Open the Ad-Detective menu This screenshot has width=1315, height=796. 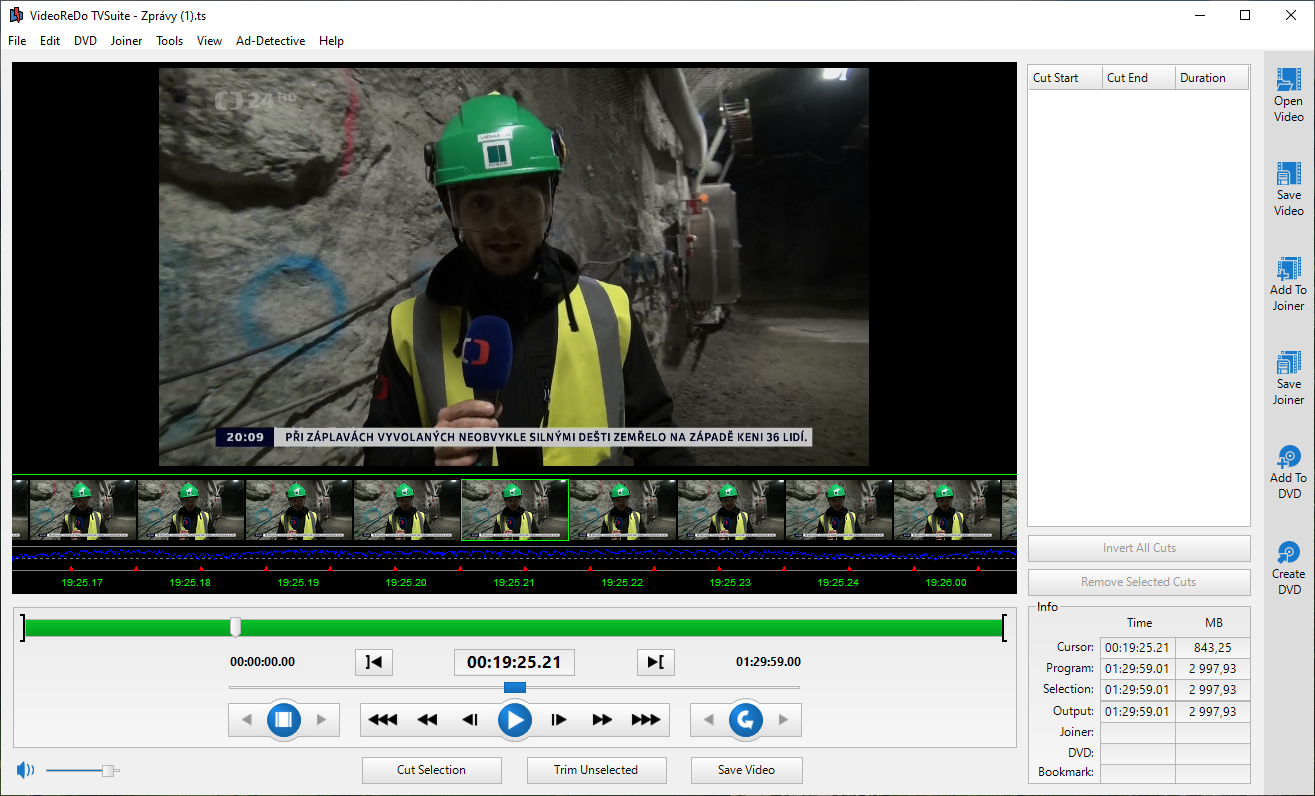coord(270,41)
